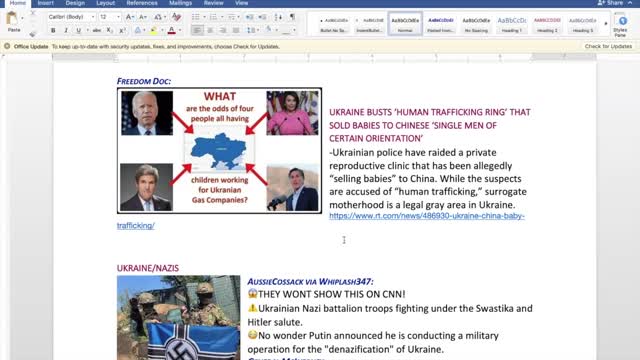This screenshot has width=640, height=360.
Task: Decrease font size with the small A icon
Action: click(x=143, y=17)
